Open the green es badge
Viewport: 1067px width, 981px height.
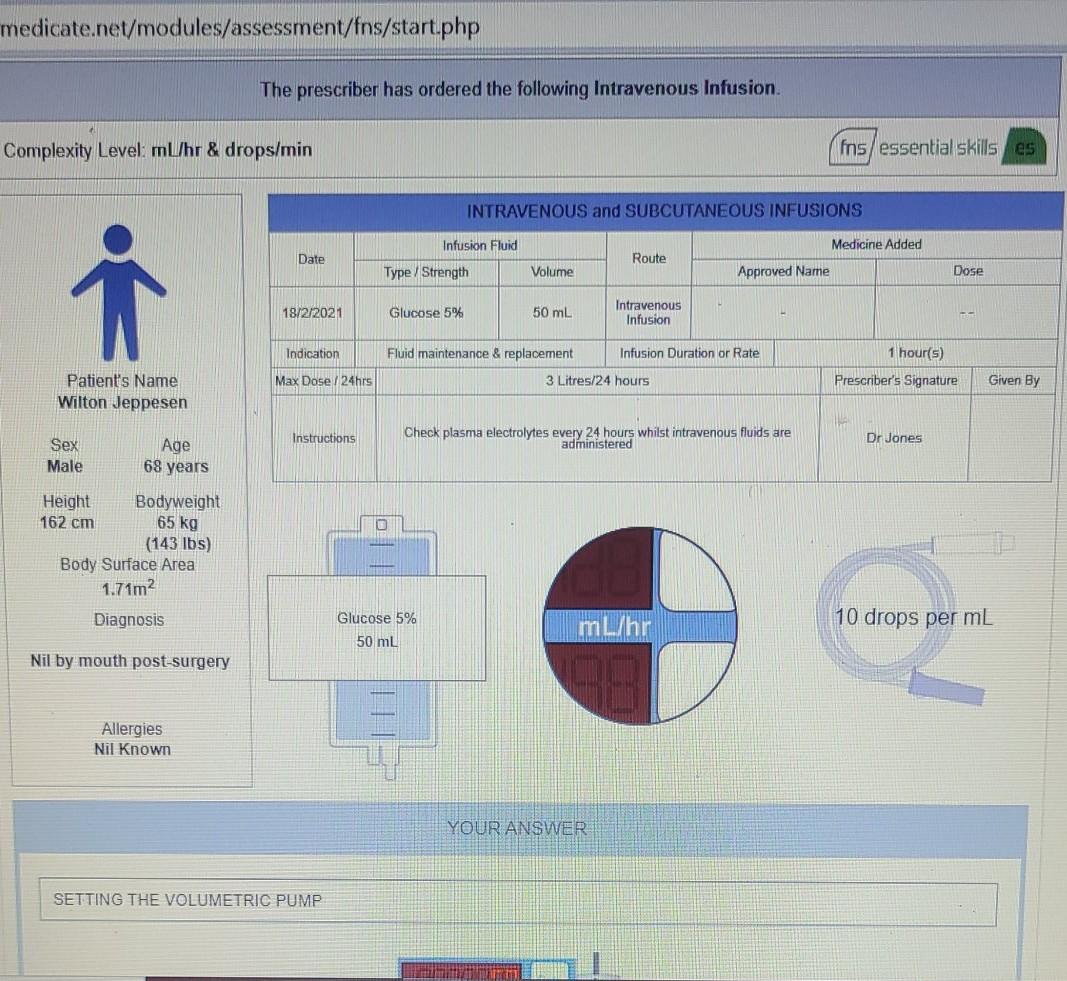[1024, 147]
